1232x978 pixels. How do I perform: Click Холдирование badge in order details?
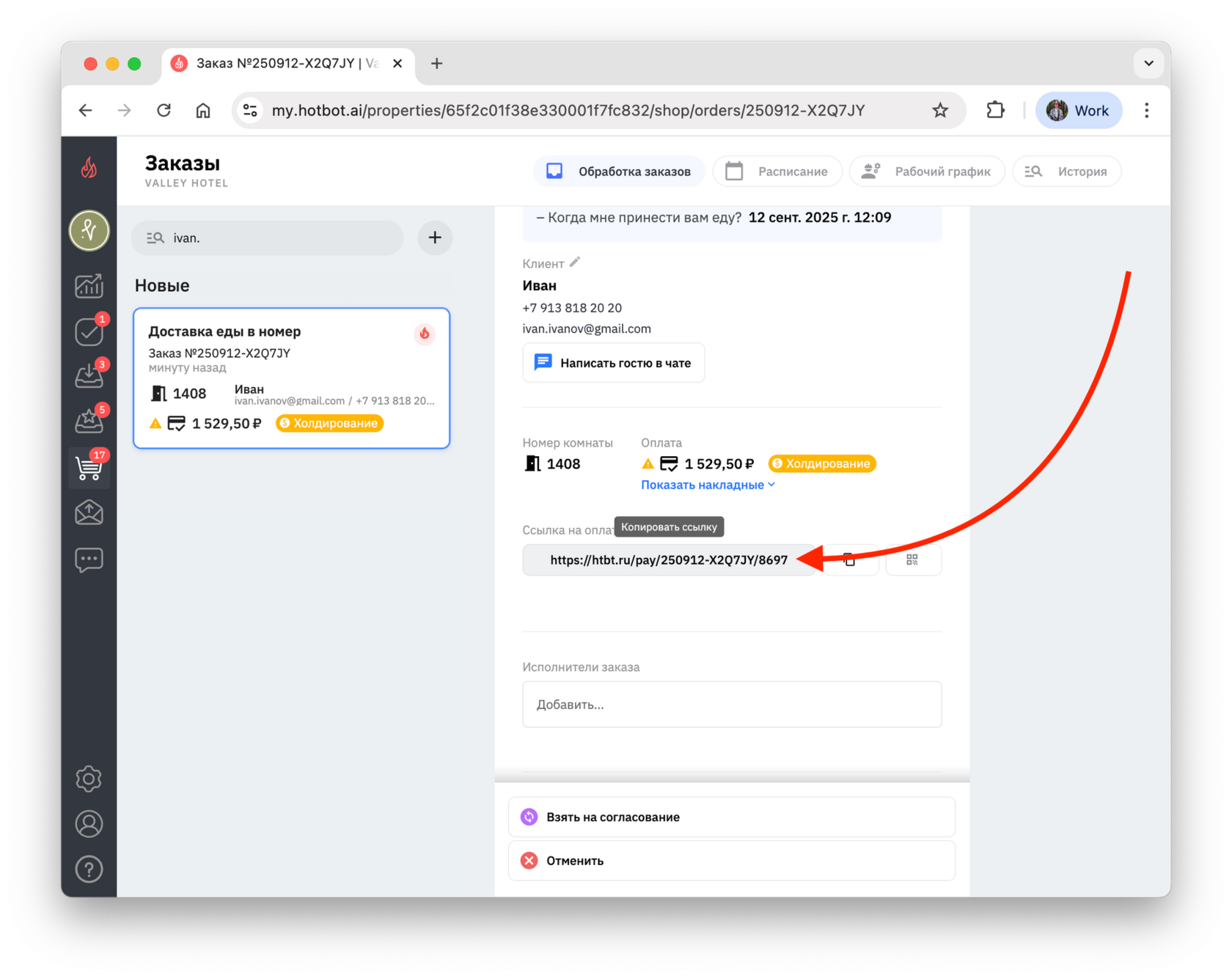coord(822,463)
